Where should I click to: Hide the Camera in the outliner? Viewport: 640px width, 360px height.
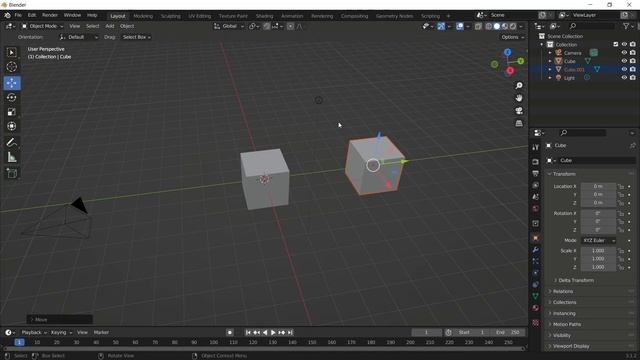coord(624,53)
